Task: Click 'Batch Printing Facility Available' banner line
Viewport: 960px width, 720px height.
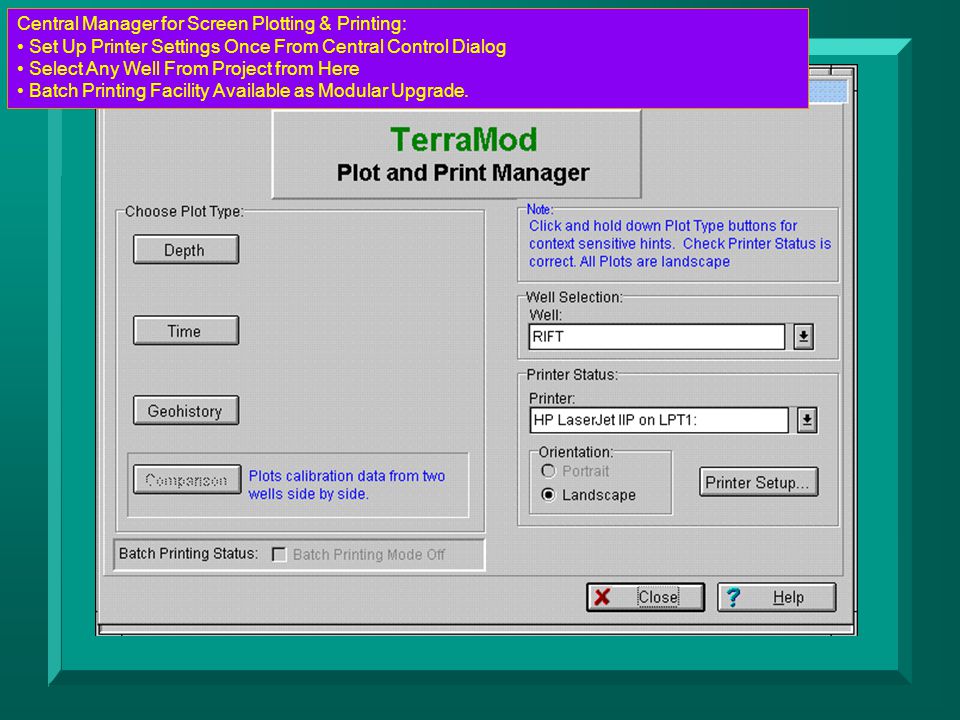Action: click(x=242, y=91)
